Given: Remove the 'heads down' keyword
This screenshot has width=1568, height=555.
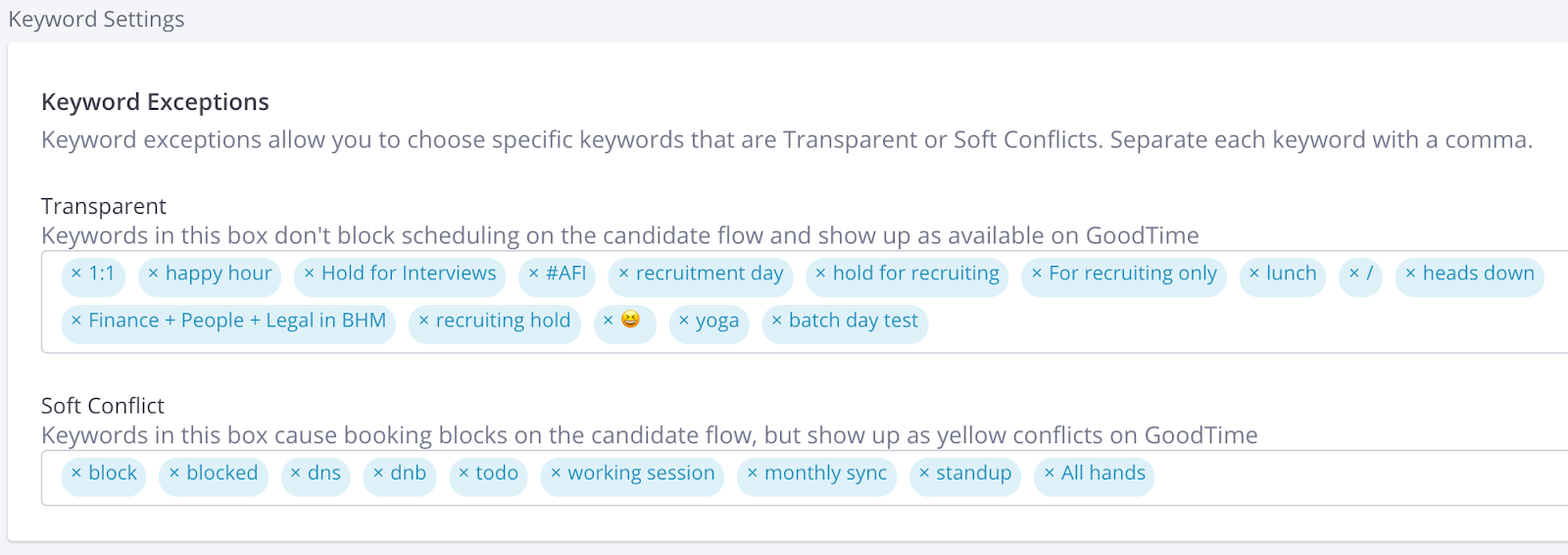Looking at the screenshot, I should [x=1410, y=274].
